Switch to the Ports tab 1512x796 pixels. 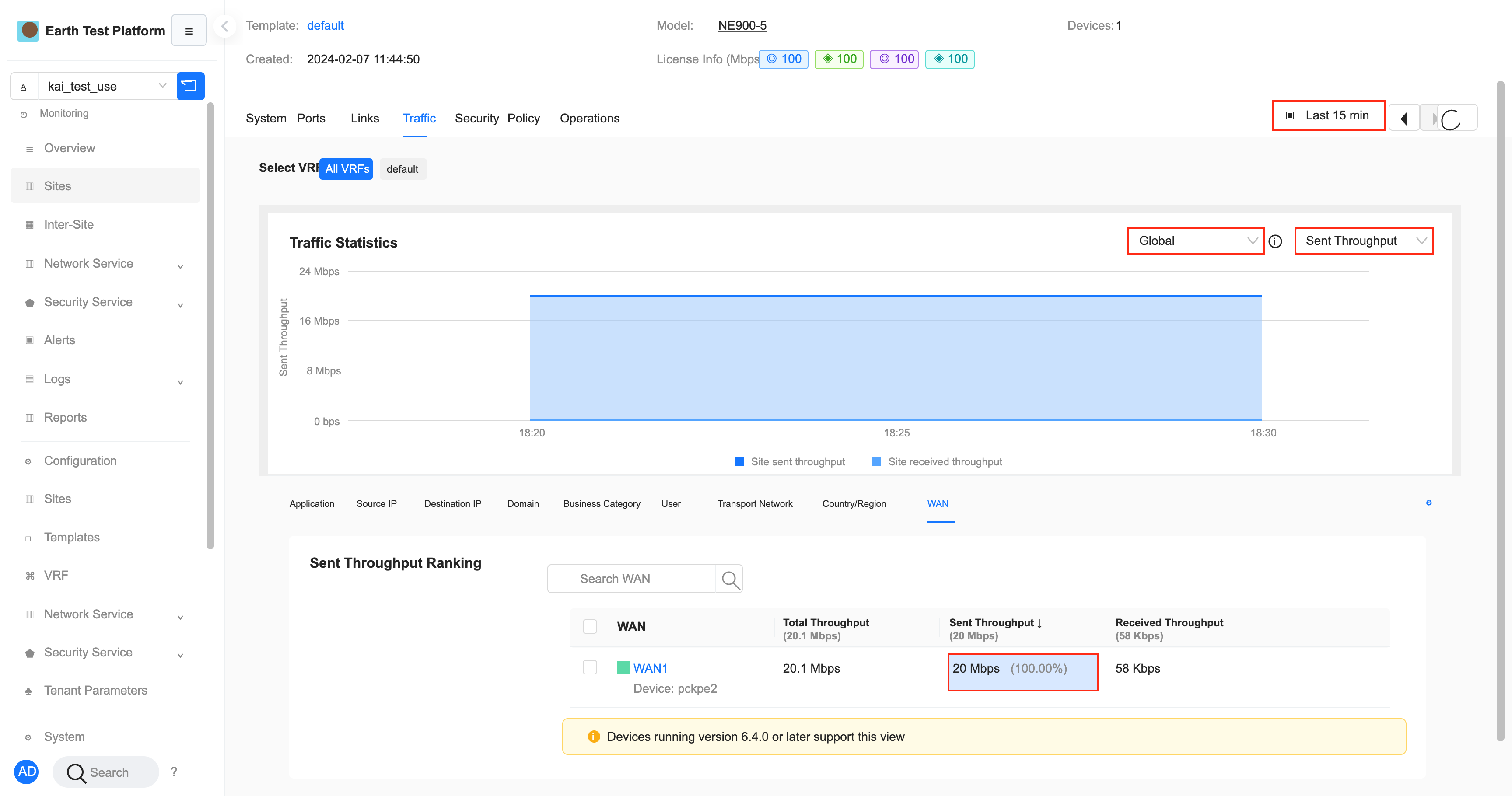tap(311, 119)
